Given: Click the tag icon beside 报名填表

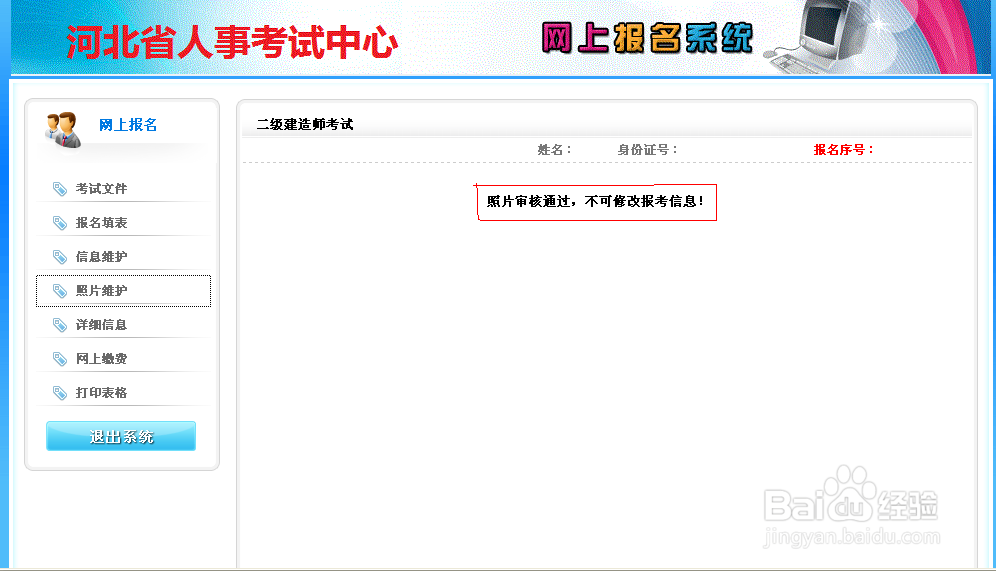Looking at the screenshot, I should click(60, 223).
